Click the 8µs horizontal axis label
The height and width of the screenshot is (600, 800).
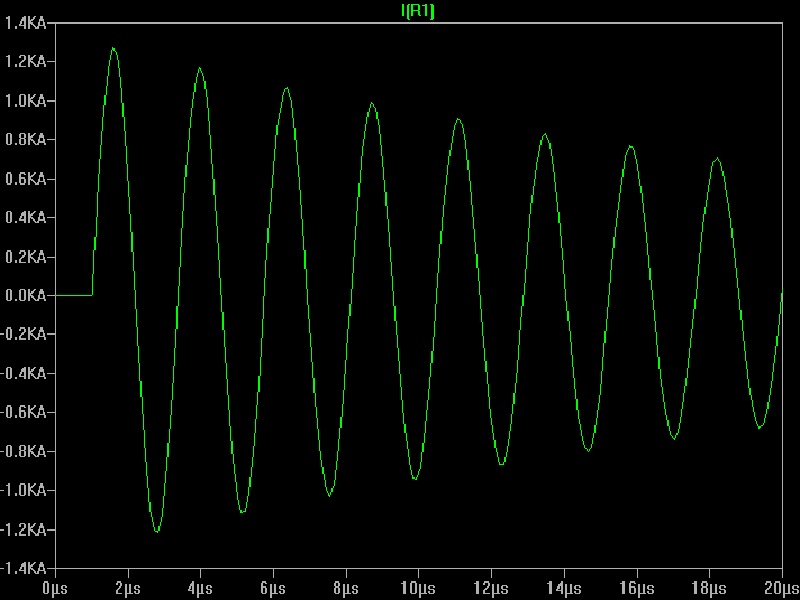[x=345, y=585]
